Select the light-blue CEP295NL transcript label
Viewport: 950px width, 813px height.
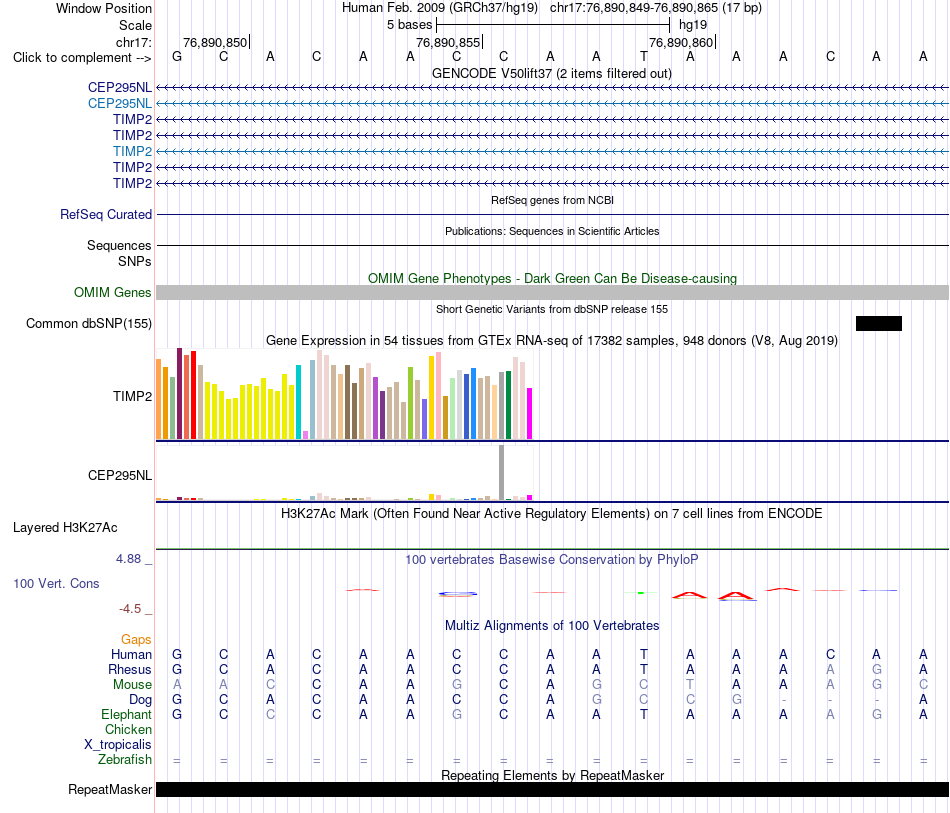tap(119, 104)
